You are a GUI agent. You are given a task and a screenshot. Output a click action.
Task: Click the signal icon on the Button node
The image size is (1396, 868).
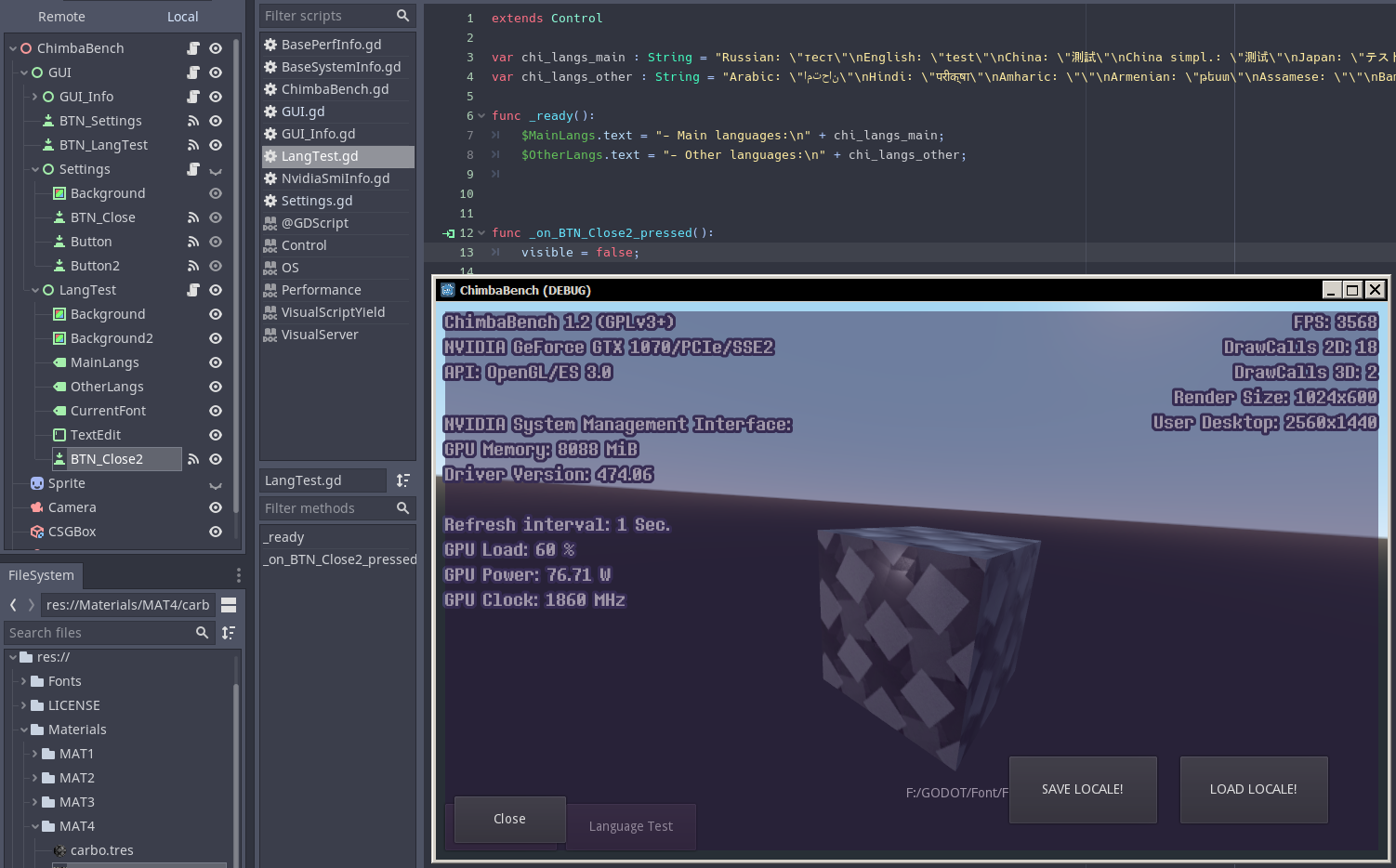pyautogui.click(x=193, y=242)
